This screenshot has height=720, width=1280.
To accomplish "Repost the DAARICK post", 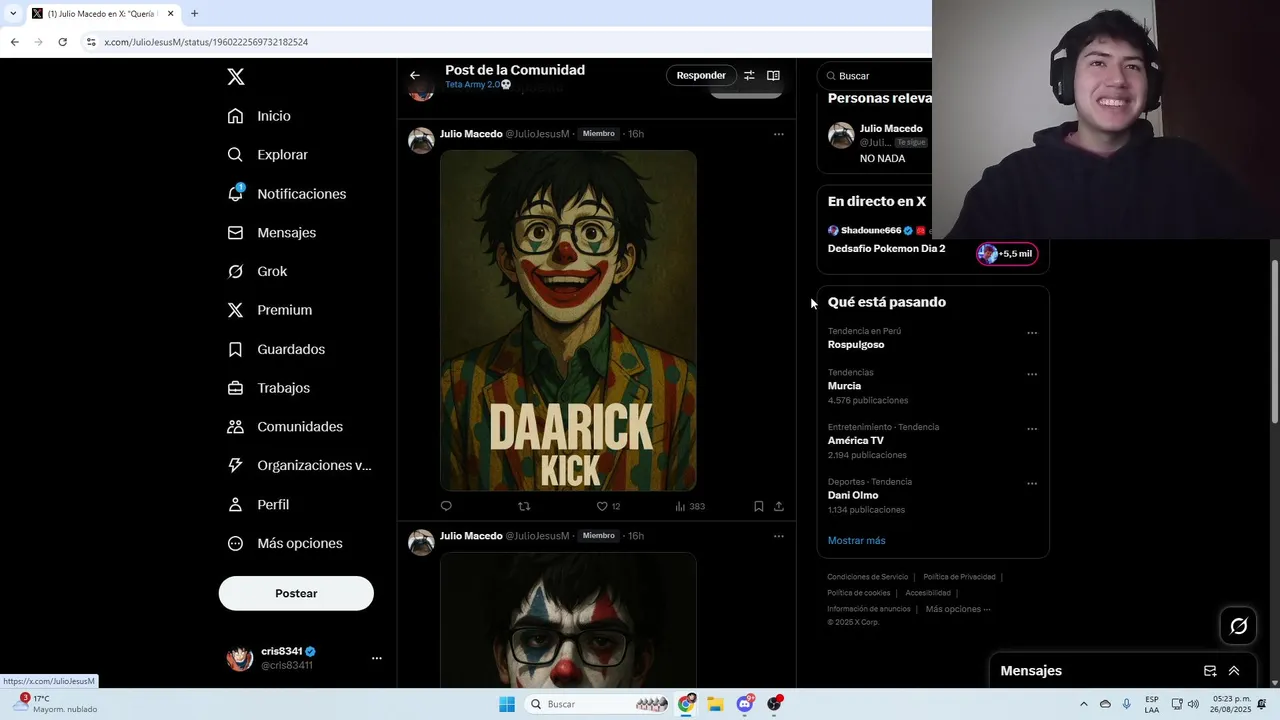I will [524, 506].
